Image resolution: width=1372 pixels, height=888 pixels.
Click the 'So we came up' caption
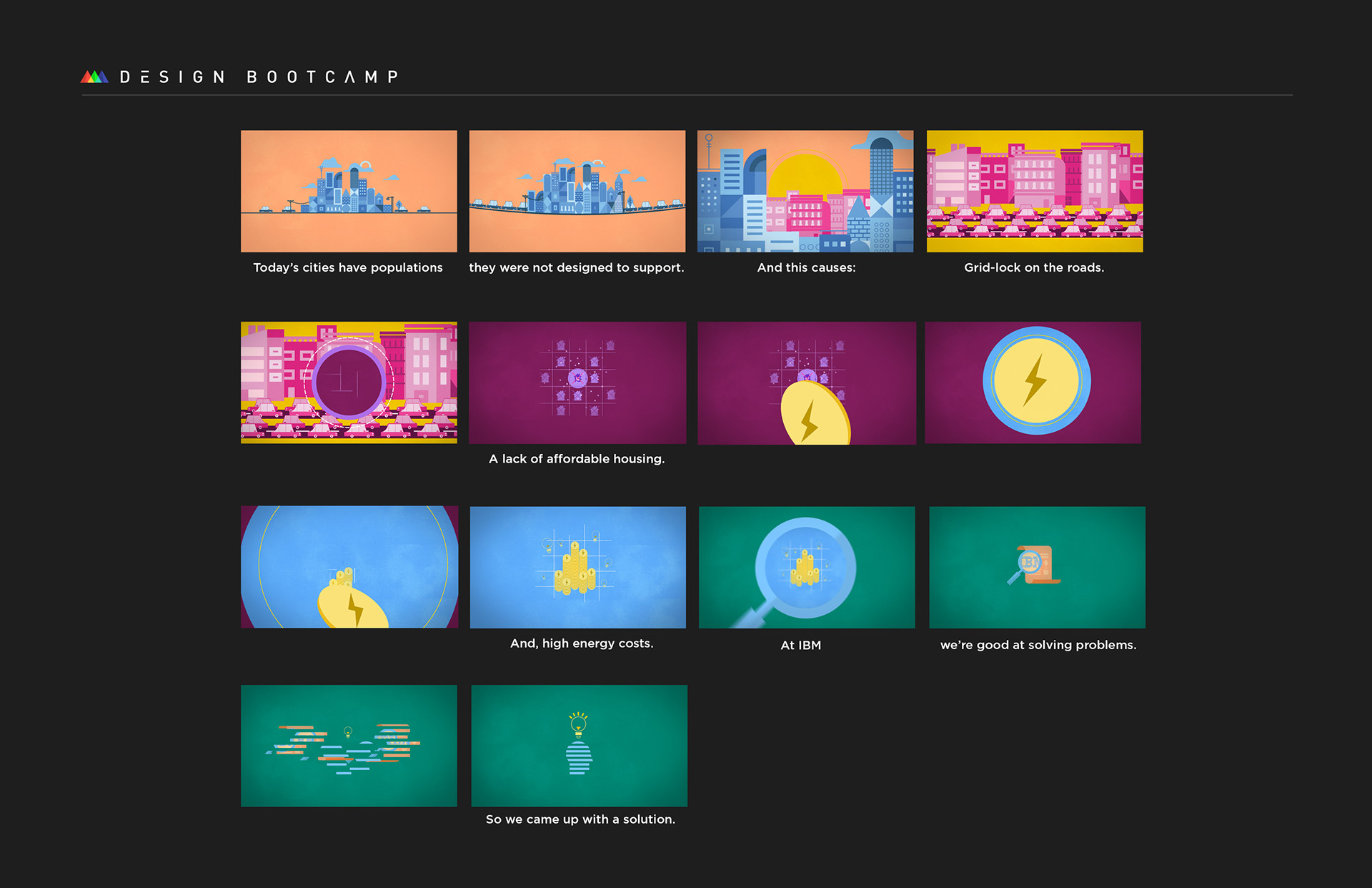580,819
